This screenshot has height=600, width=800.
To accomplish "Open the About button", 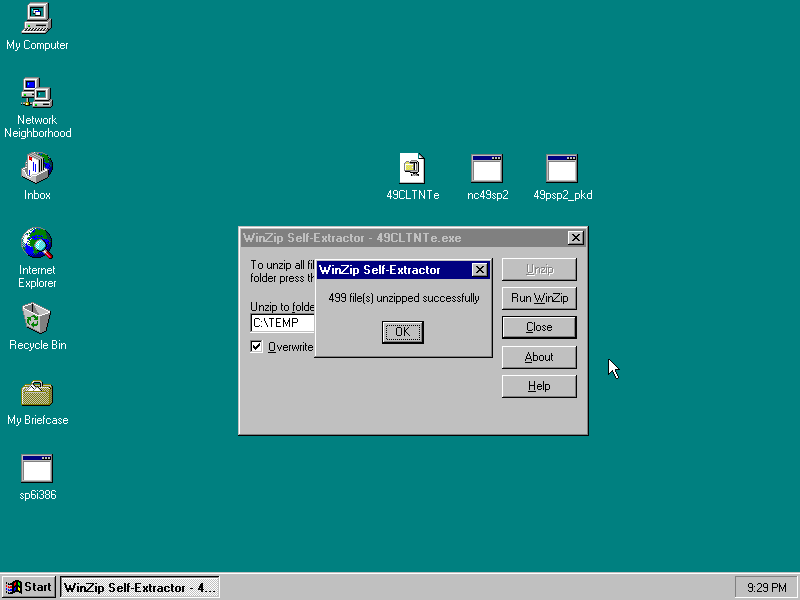I will coord(539,357).
